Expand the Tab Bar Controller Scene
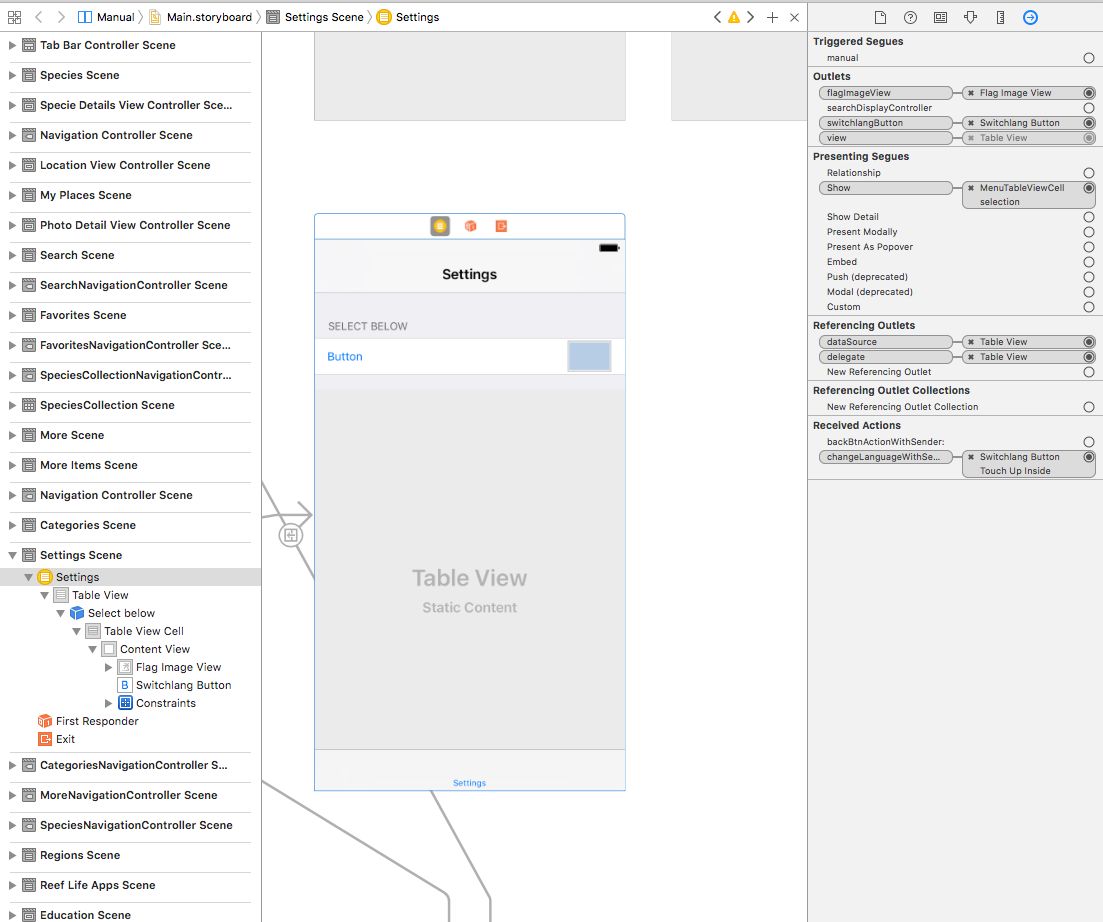 (x=12, y=45)
